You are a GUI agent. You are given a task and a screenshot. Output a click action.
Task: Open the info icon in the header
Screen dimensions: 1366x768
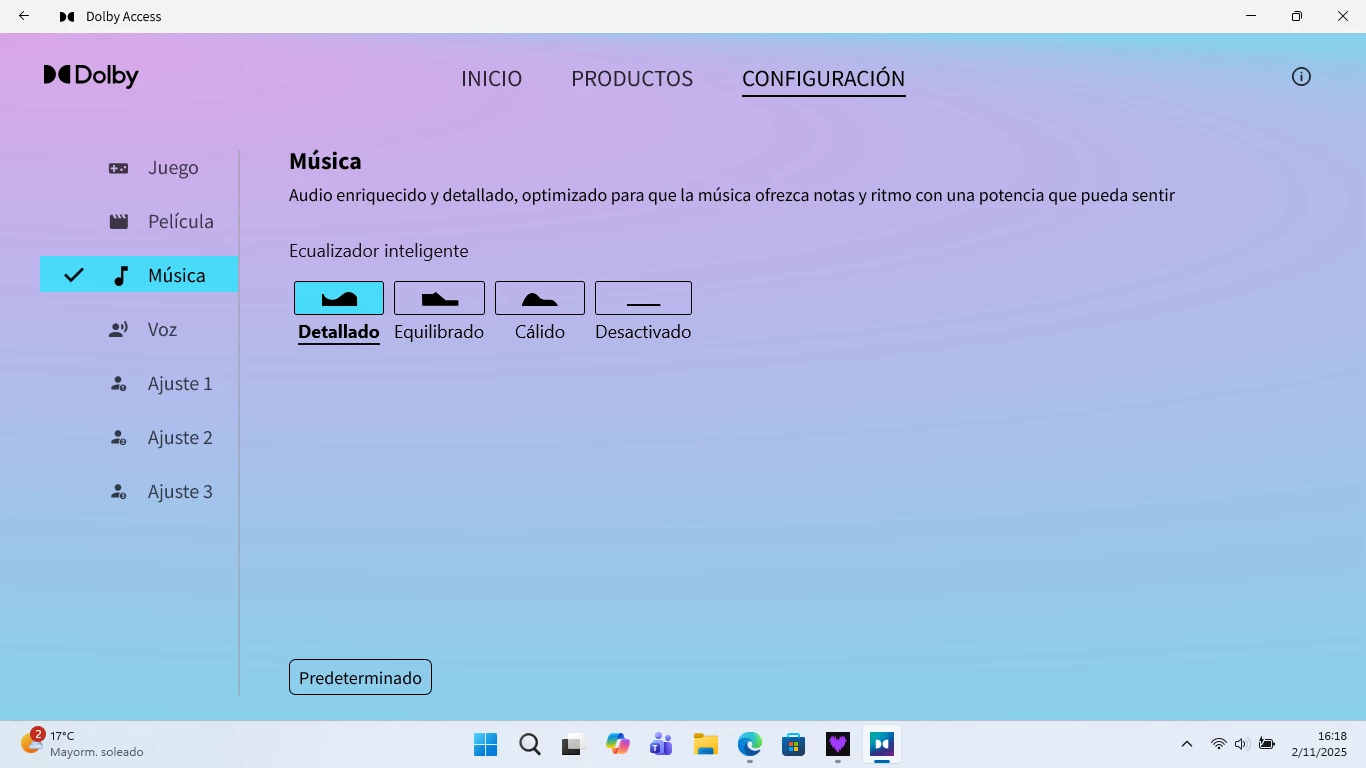[1301, 77]
